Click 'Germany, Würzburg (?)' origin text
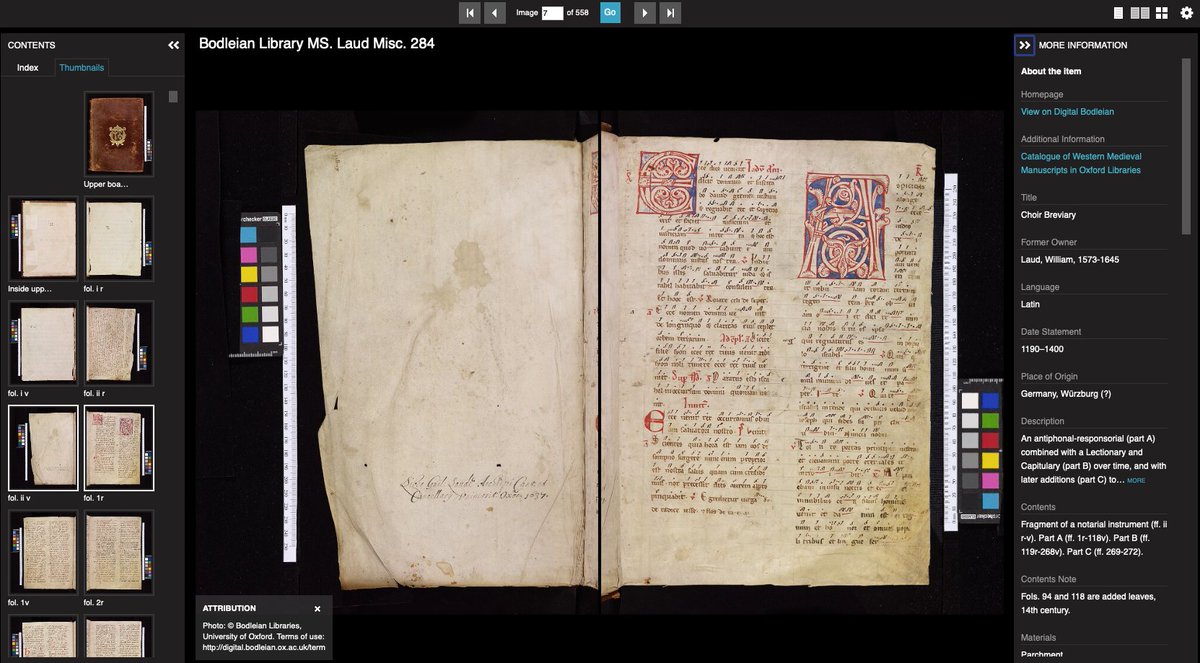Image resolution: width=1200 pixels, height=663 pixels. pyautogui.click(x=1066, y=394)
